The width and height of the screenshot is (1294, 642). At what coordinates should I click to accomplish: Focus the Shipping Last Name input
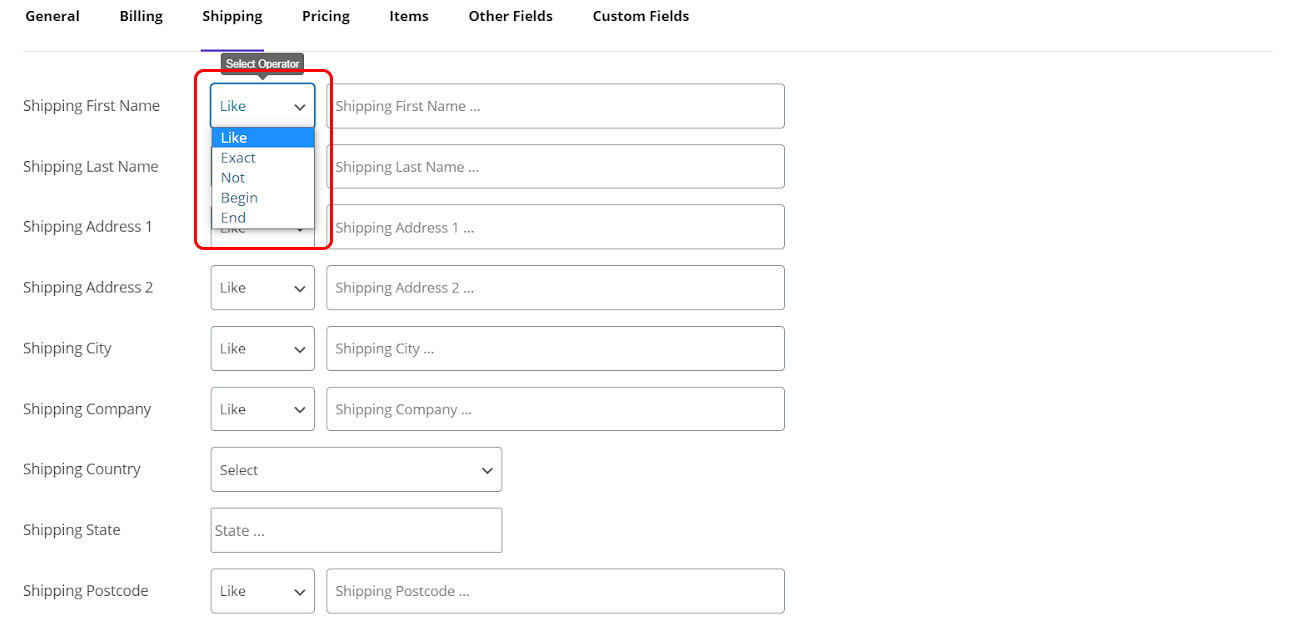[x=555, y=167]
